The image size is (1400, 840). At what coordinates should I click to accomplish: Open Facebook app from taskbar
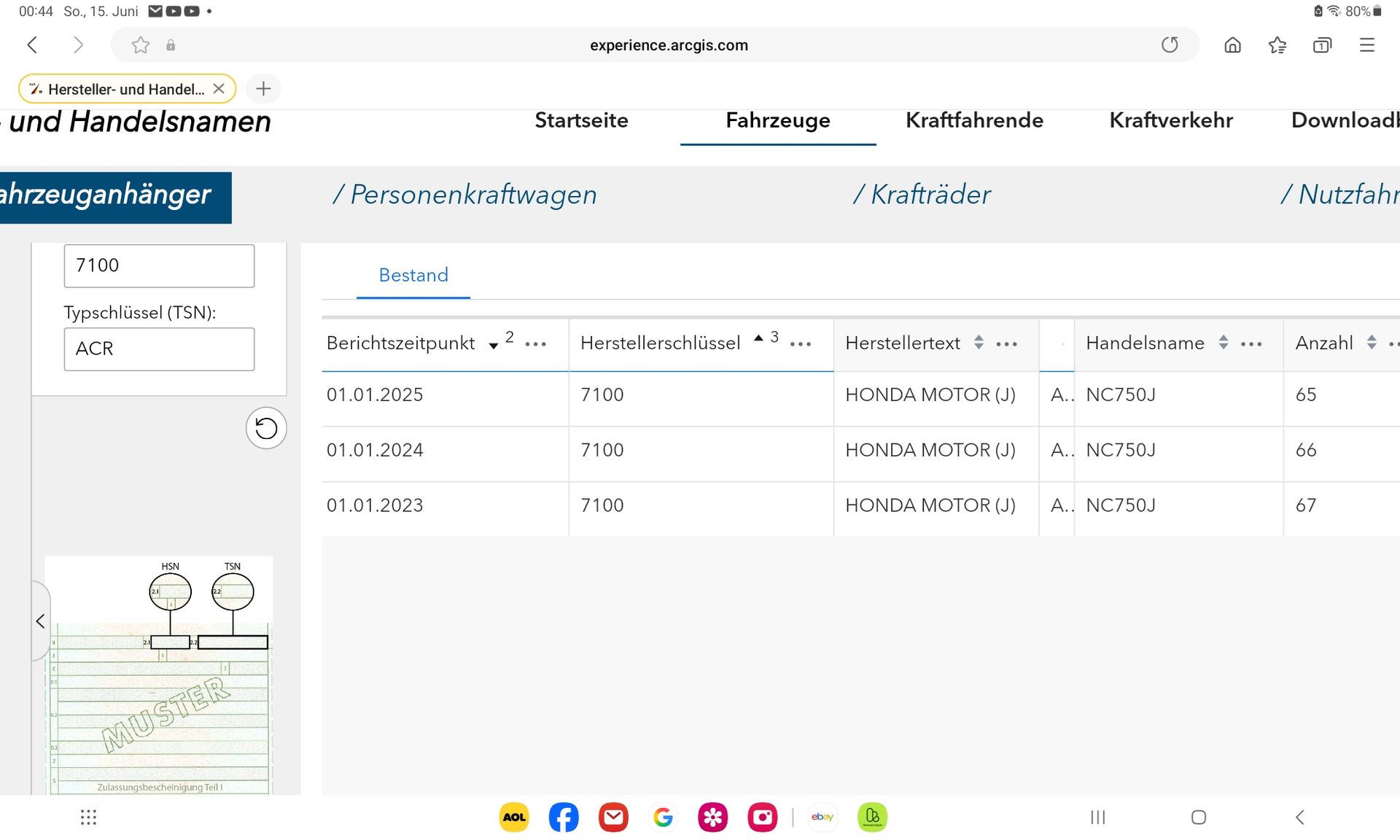pos(564,817)
